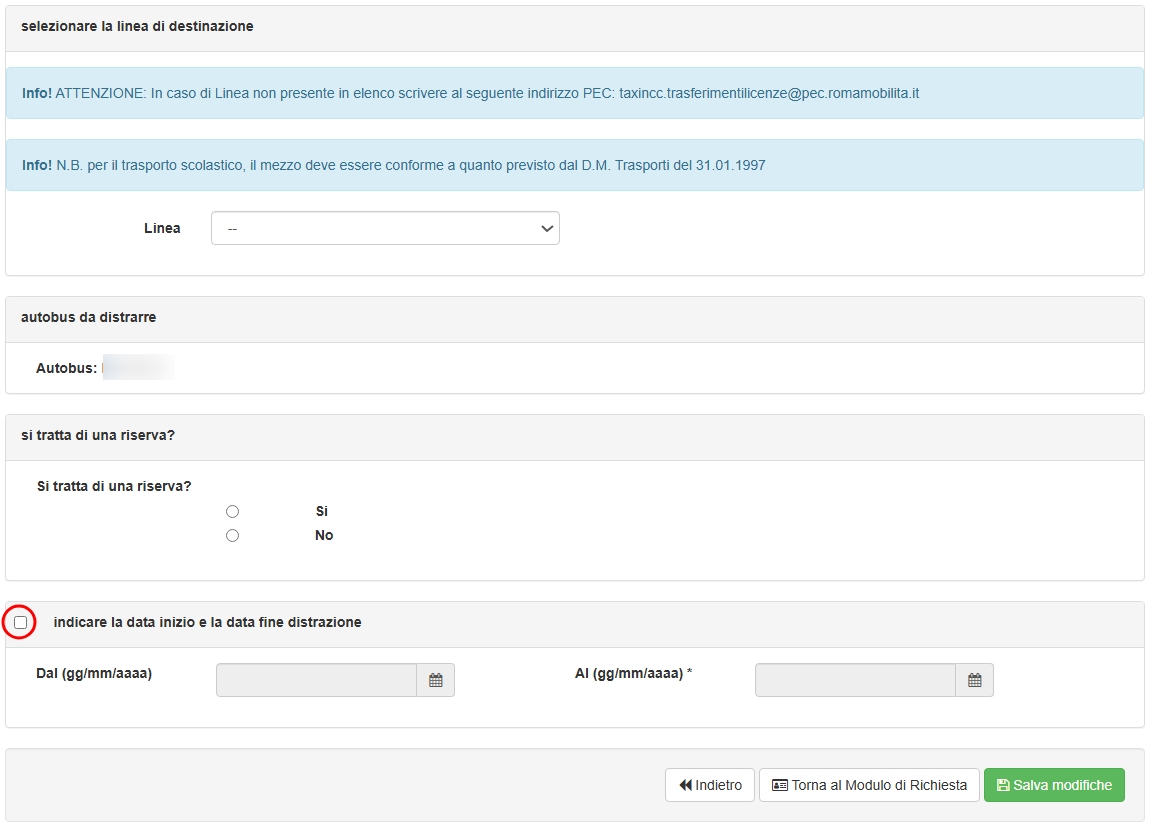Go back with the Indietro button
1157x830 pixels.
click(x=710, y=785)
